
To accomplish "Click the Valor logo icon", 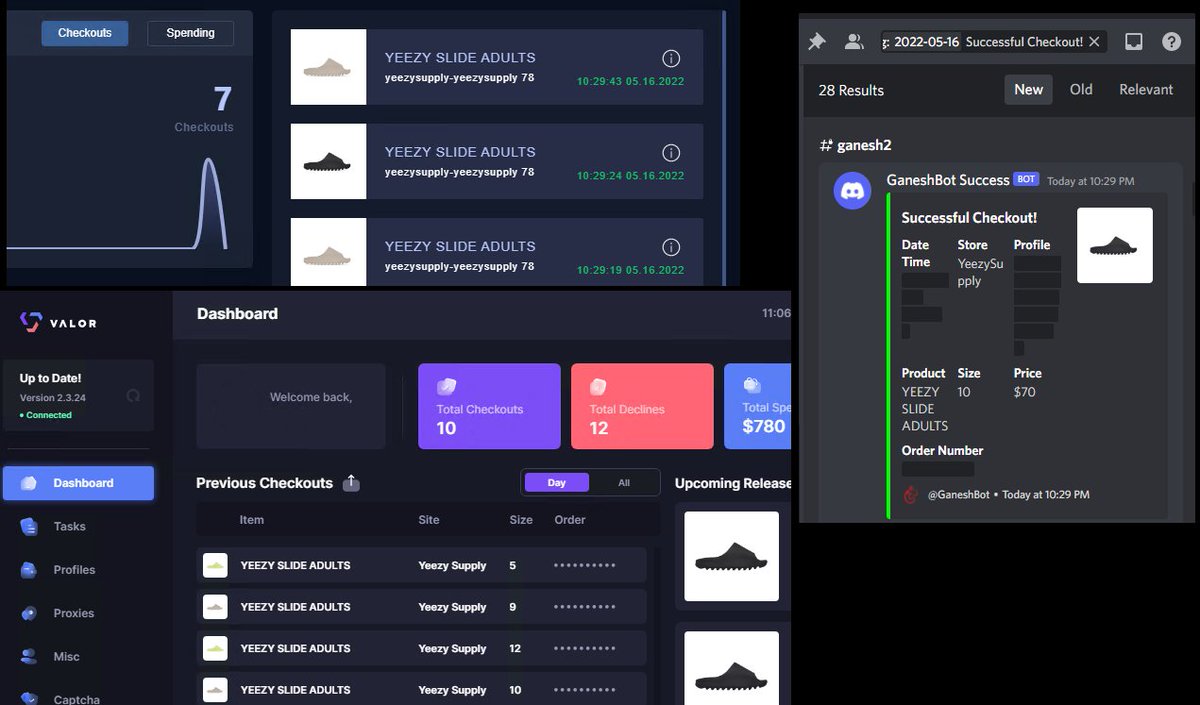I will (30, 322).
